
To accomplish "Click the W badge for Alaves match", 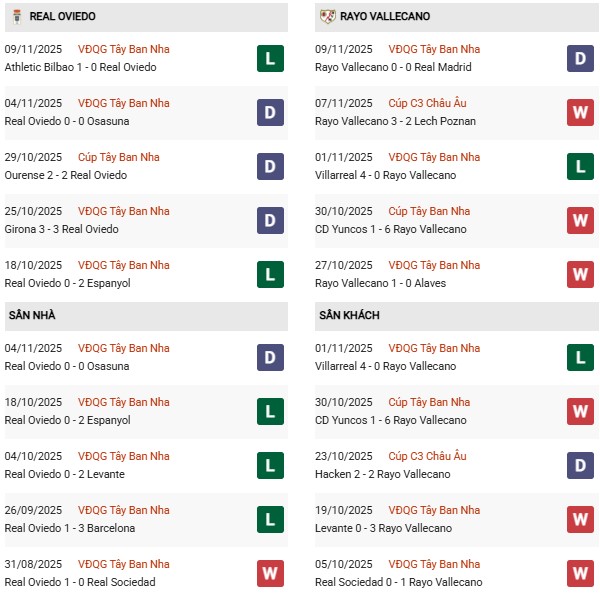I will pyautogui.click(x=580, y=275).
